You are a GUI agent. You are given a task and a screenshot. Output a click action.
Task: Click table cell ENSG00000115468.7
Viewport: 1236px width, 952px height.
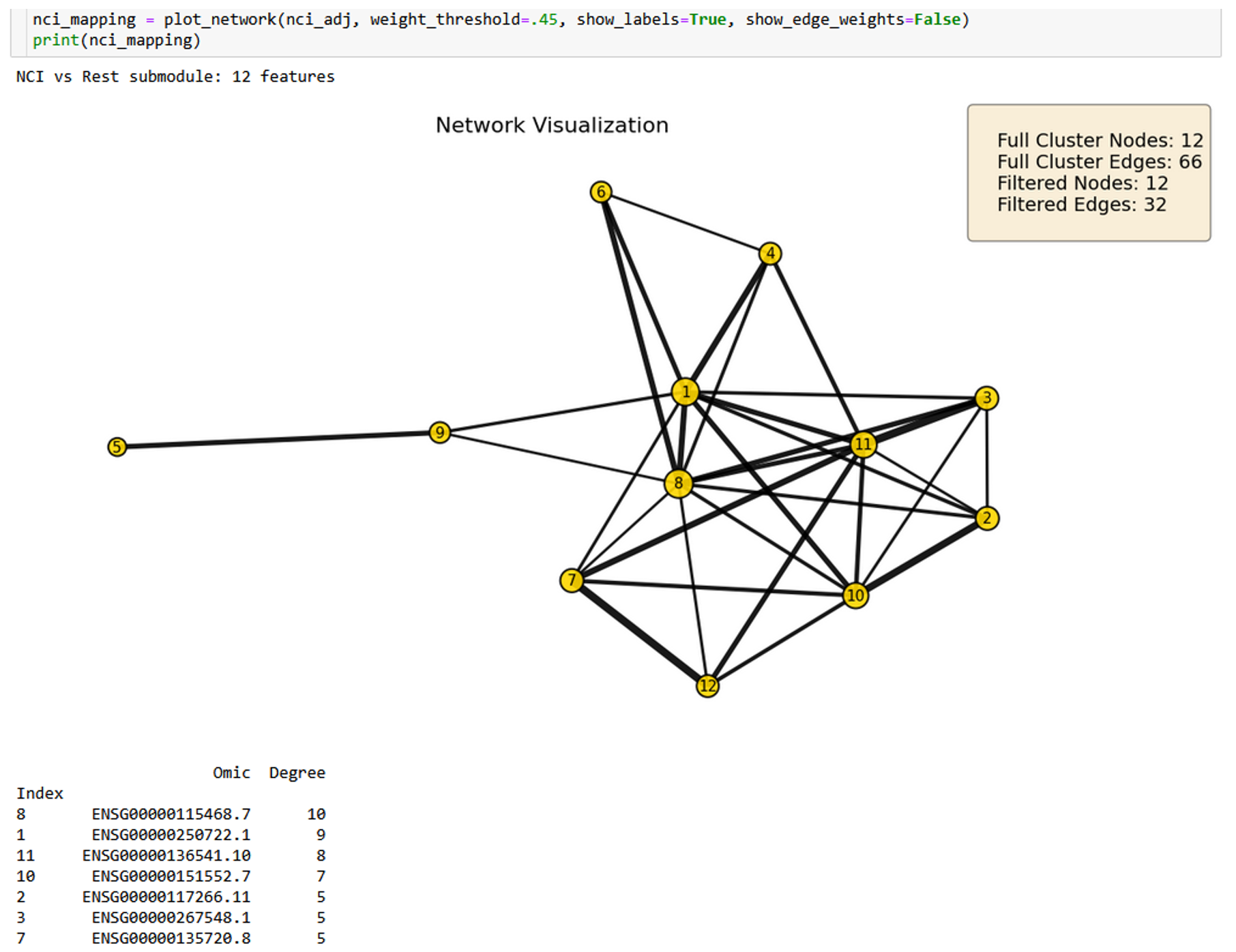(171, 814)
